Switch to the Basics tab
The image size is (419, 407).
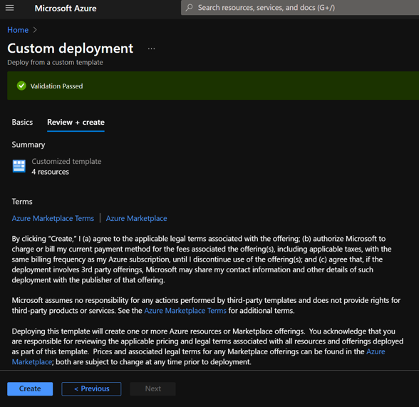(x=22, y=122)
